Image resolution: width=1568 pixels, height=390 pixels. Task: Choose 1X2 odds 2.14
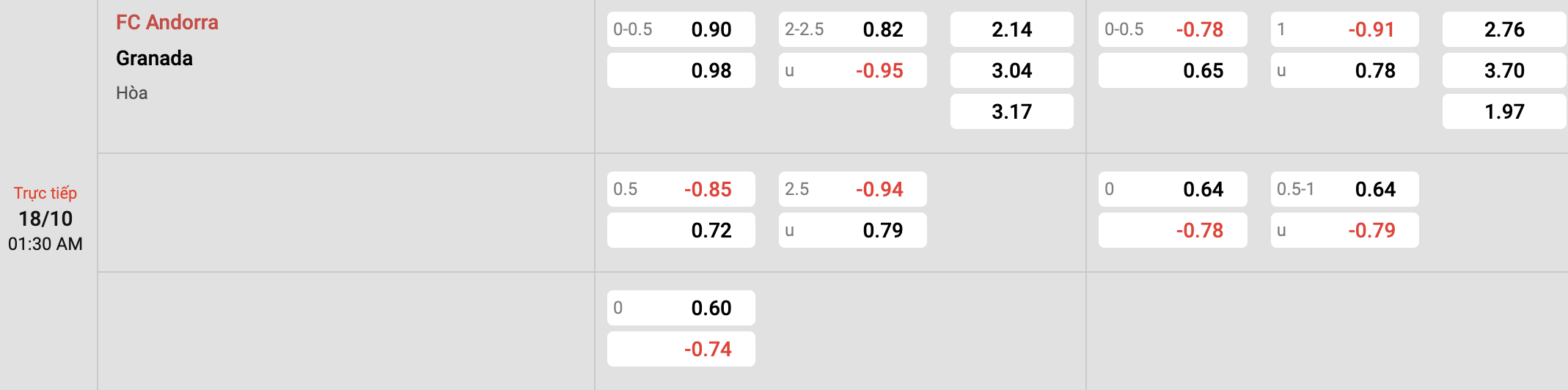(x=1012, y=29)
